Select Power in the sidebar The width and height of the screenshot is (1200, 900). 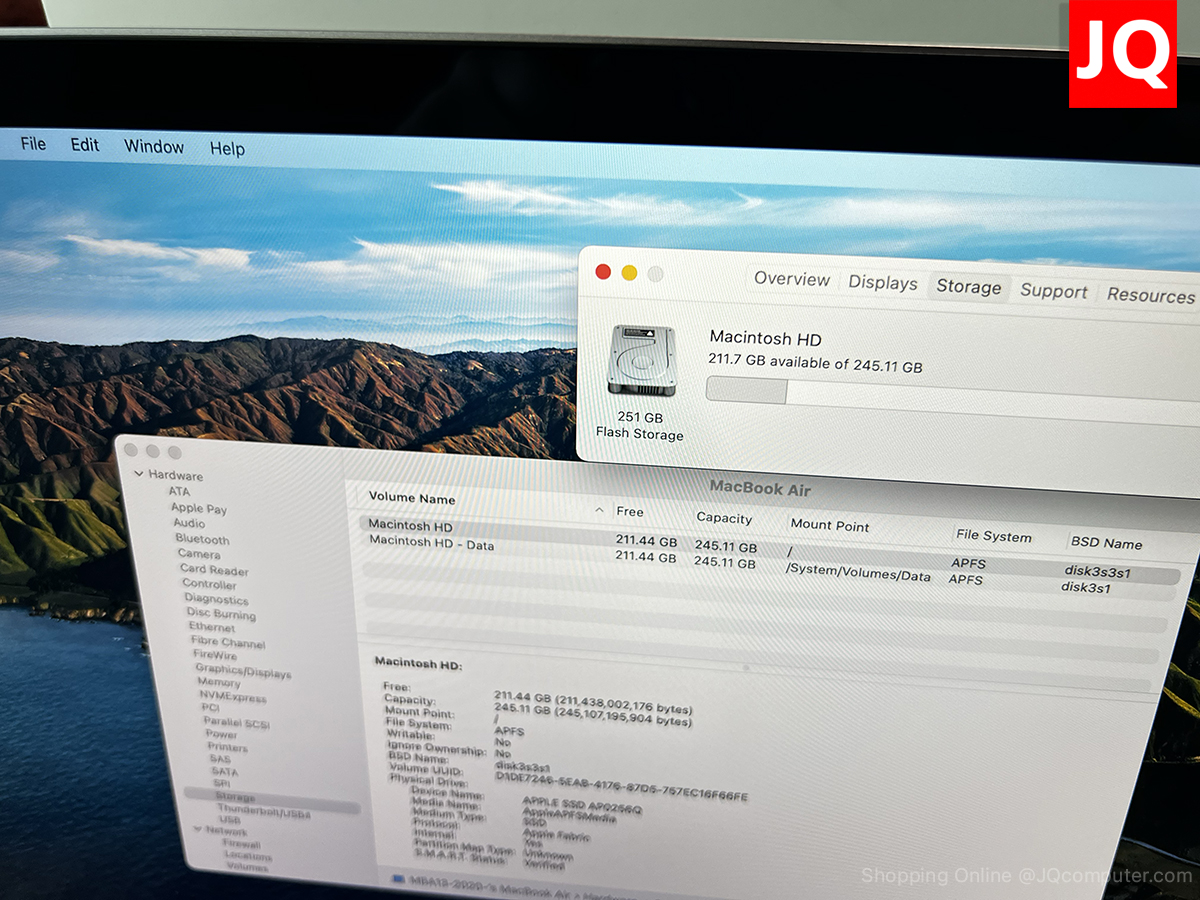221,734
